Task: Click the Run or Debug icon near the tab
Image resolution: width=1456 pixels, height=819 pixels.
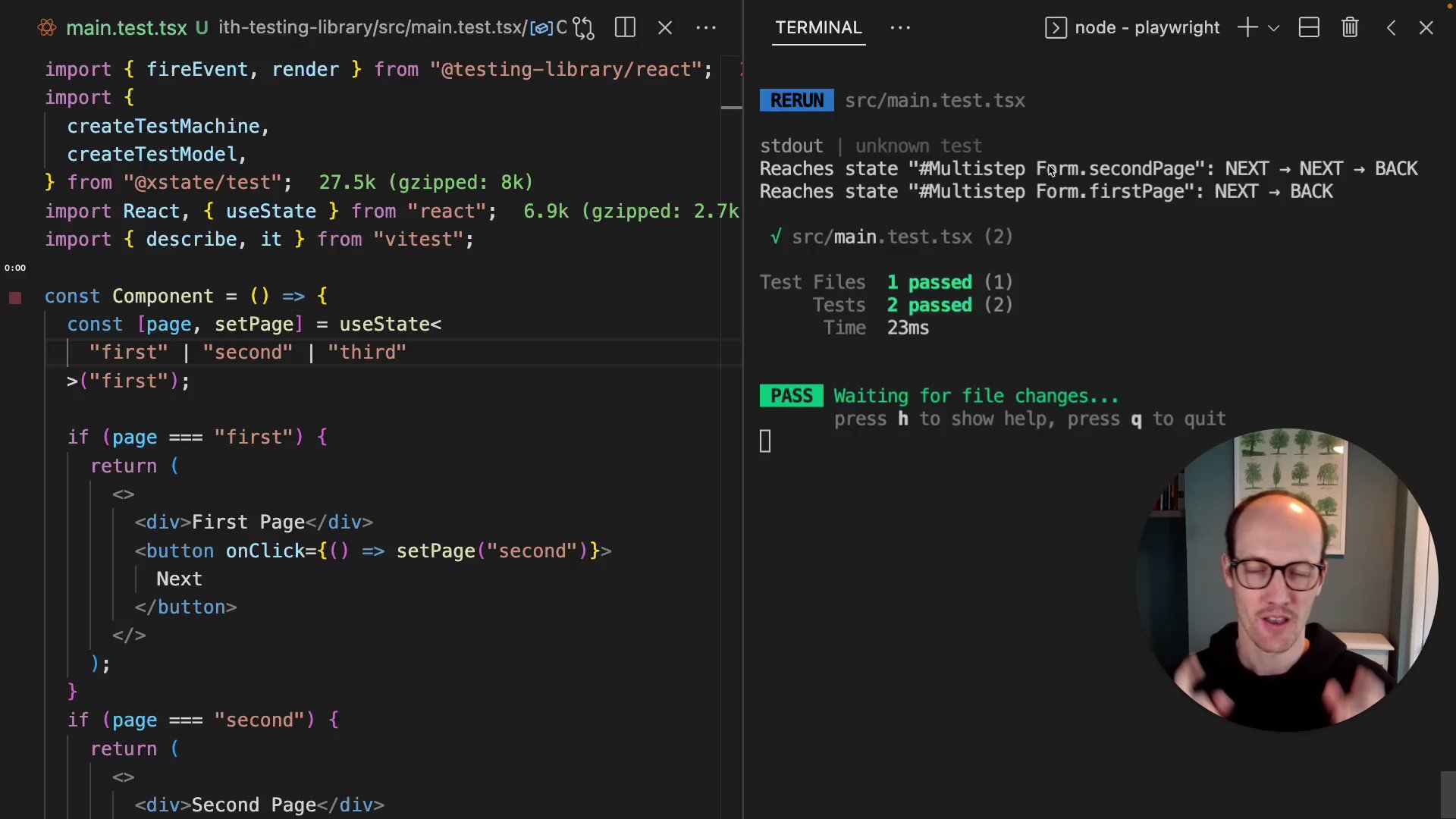Action: point(582,27)
